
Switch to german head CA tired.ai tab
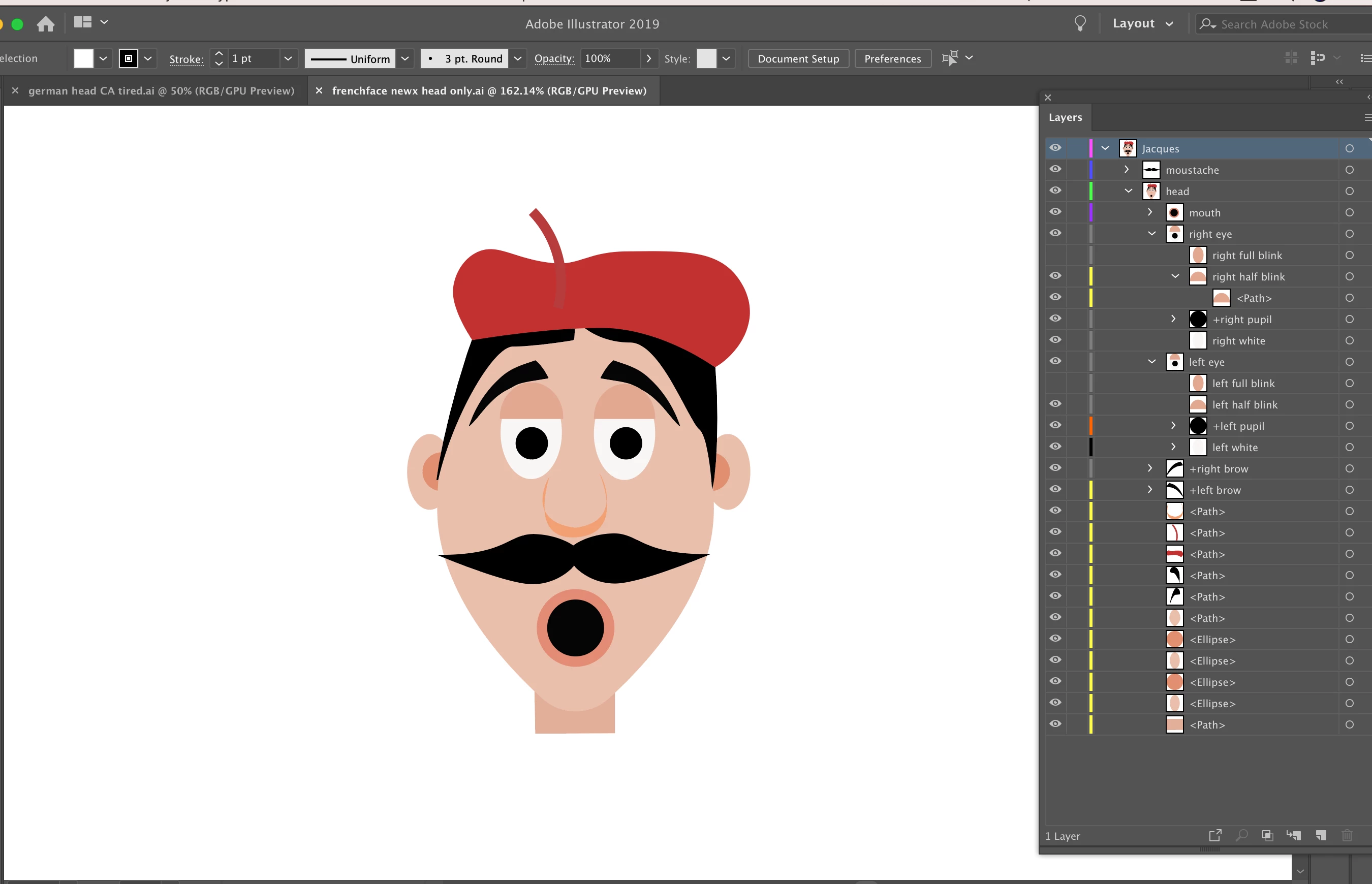point(161,91)
